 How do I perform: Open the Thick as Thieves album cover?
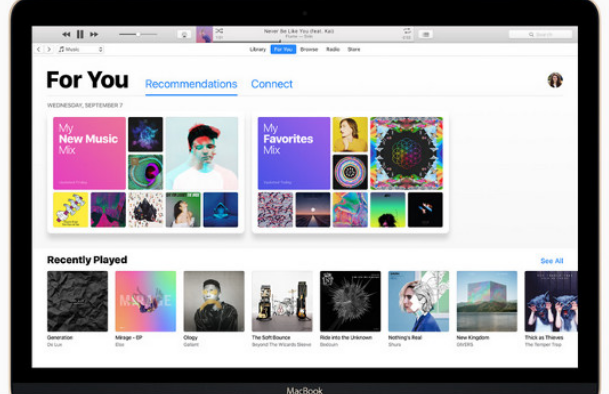[551, 301]
